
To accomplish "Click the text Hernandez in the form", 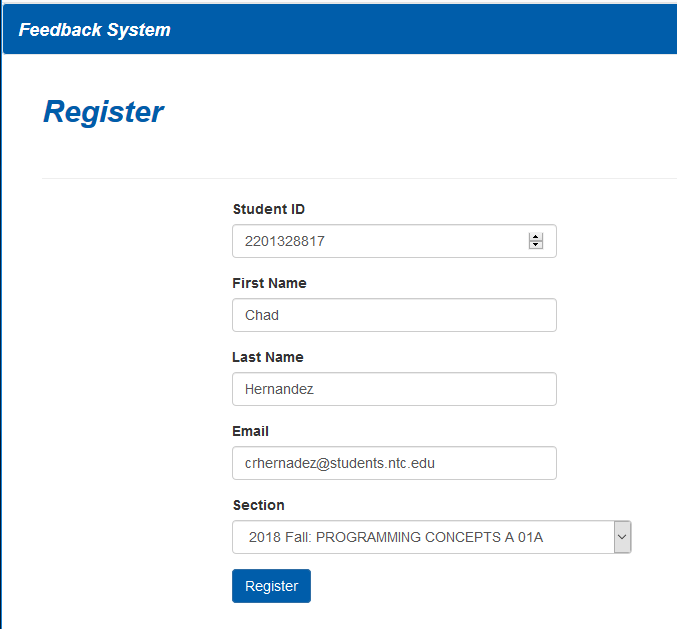I will pos(279,389).
